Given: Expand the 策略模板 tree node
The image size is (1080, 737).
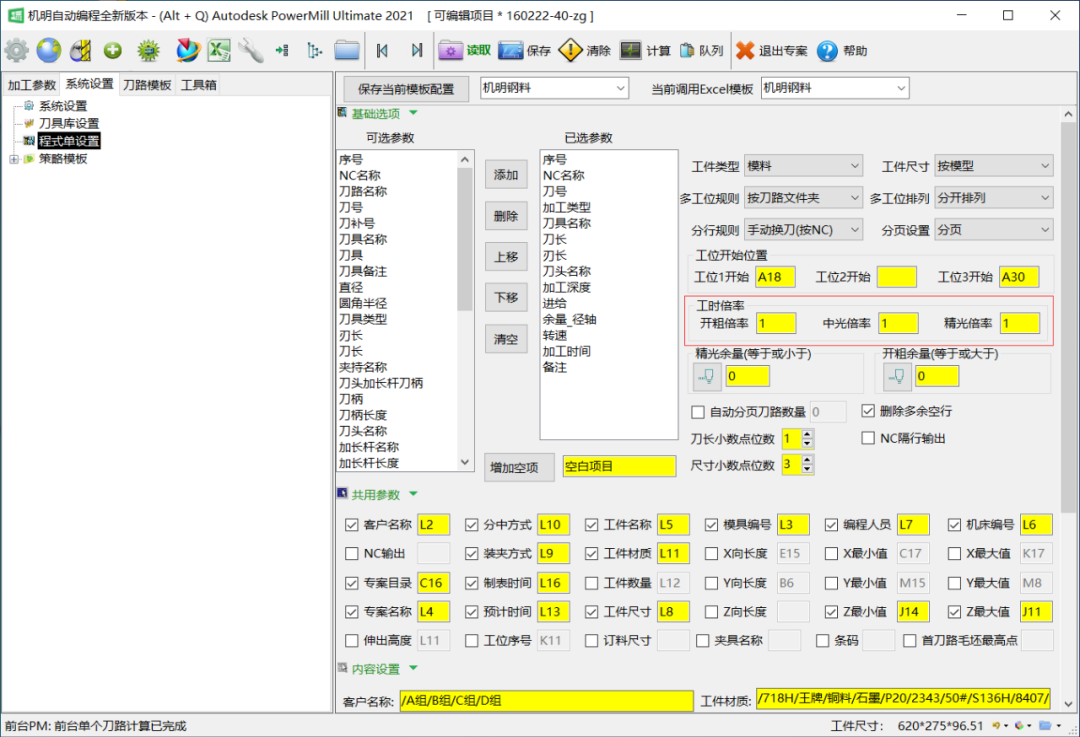Looking at the screenshot, I should click(x=13, y=158).
